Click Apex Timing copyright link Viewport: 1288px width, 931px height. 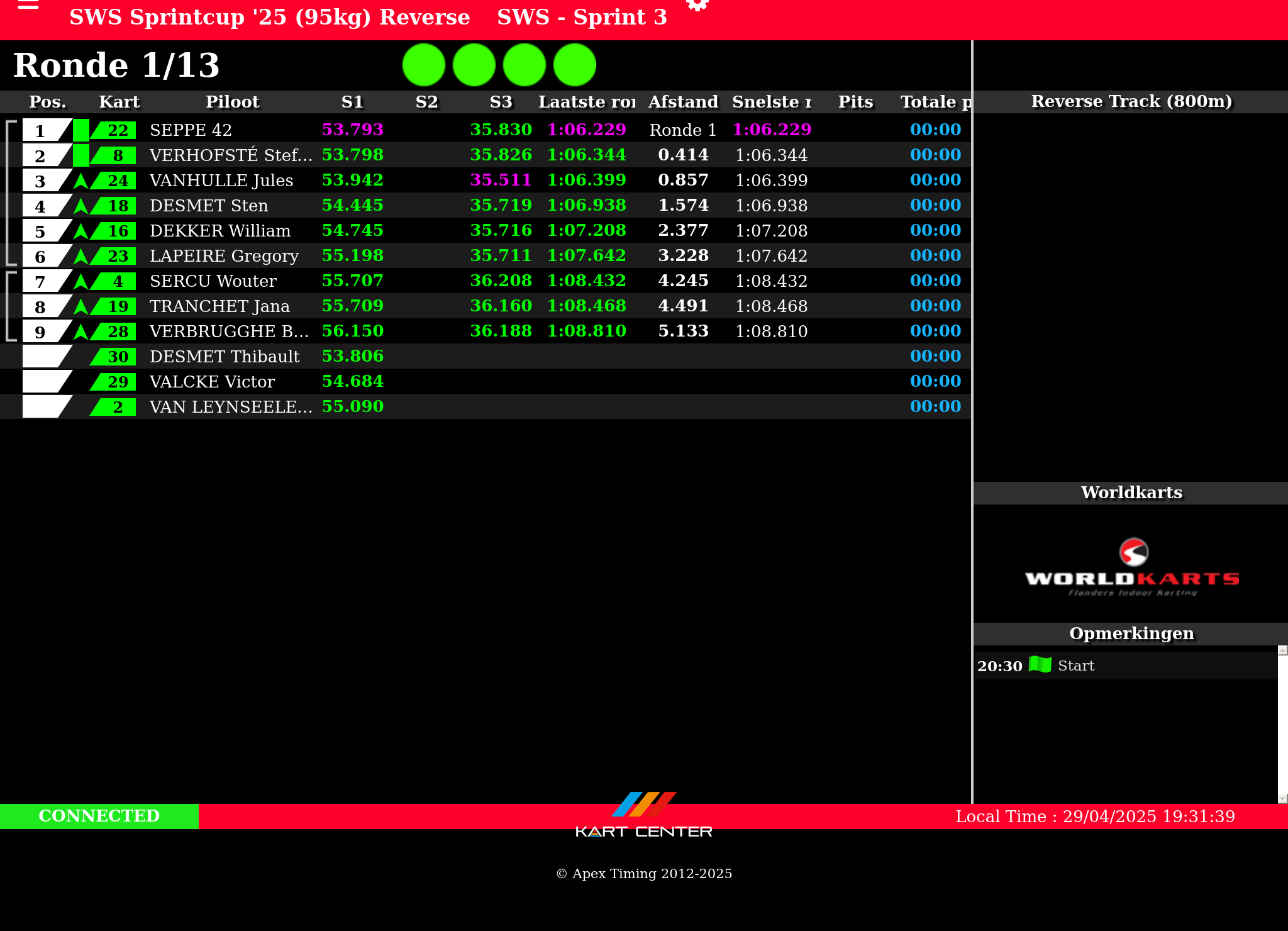click(x=643, y=873)
